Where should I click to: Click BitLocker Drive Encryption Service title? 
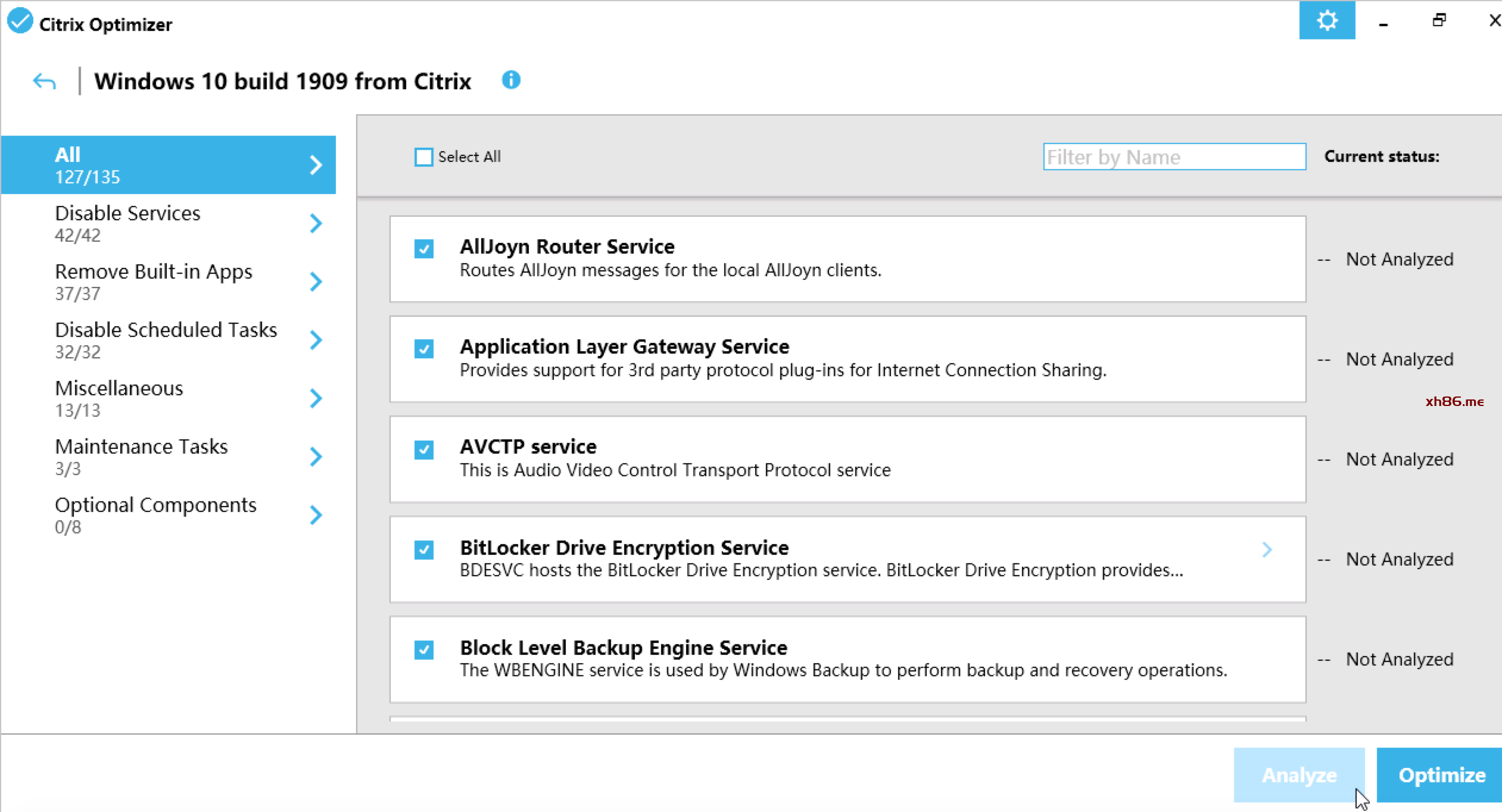click(624, 547)
